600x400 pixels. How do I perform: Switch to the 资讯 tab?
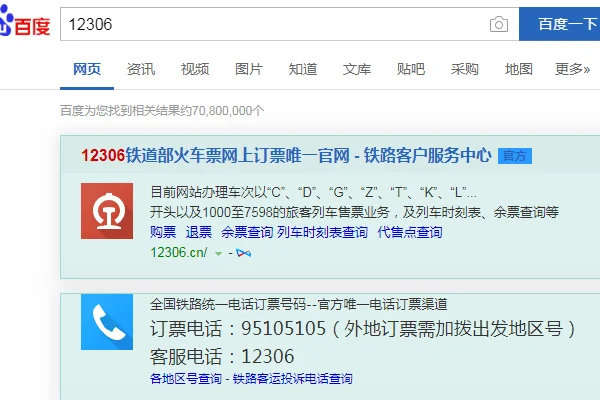point(141,69)
